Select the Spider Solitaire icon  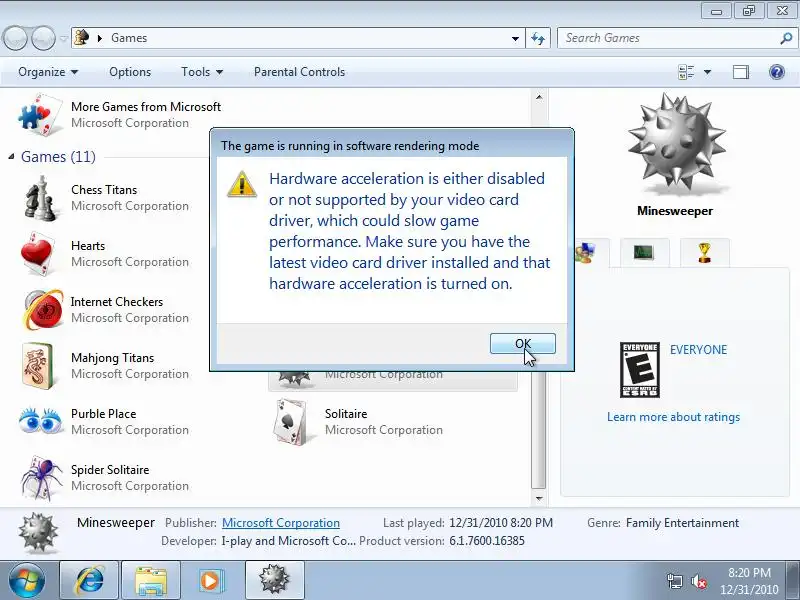[x=41, y=478]
